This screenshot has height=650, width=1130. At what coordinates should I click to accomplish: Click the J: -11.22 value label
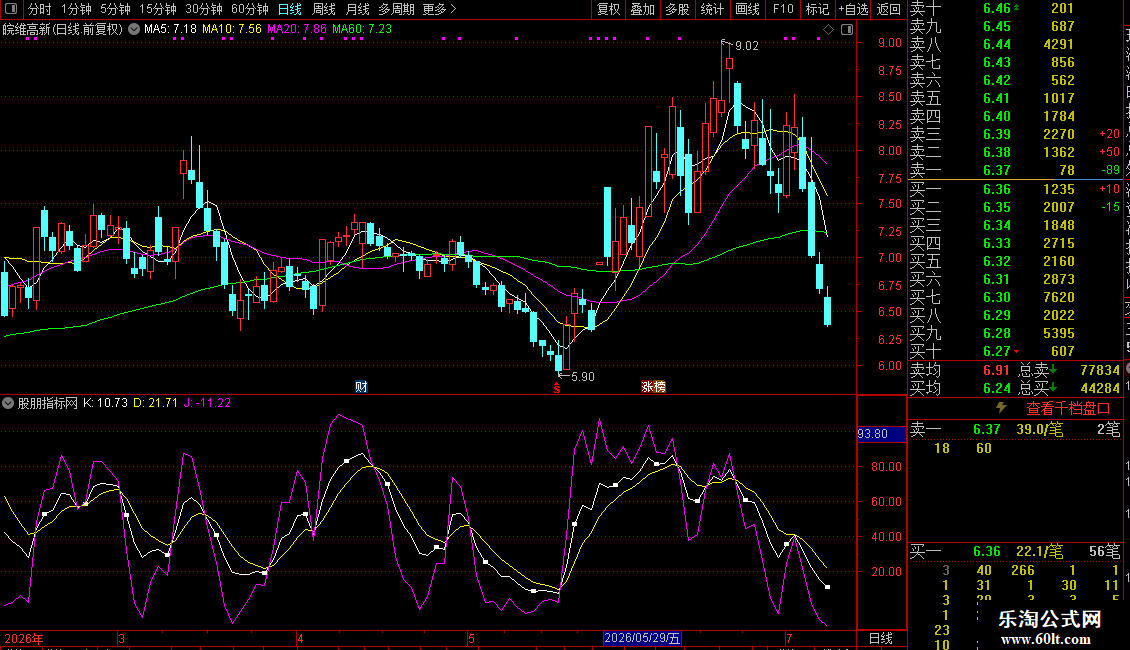point(208,403)
